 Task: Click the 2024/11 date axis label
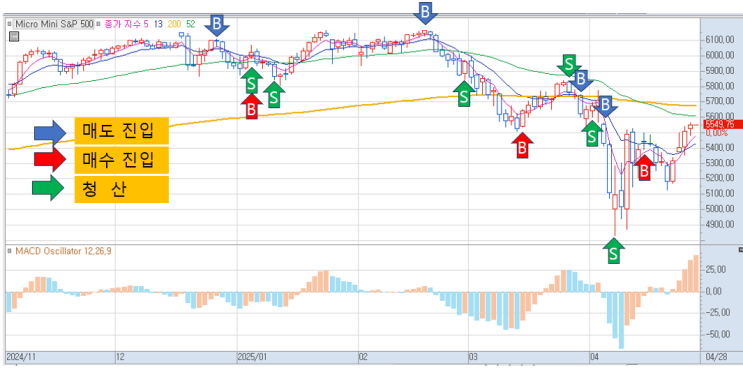(x=20, y=357)
